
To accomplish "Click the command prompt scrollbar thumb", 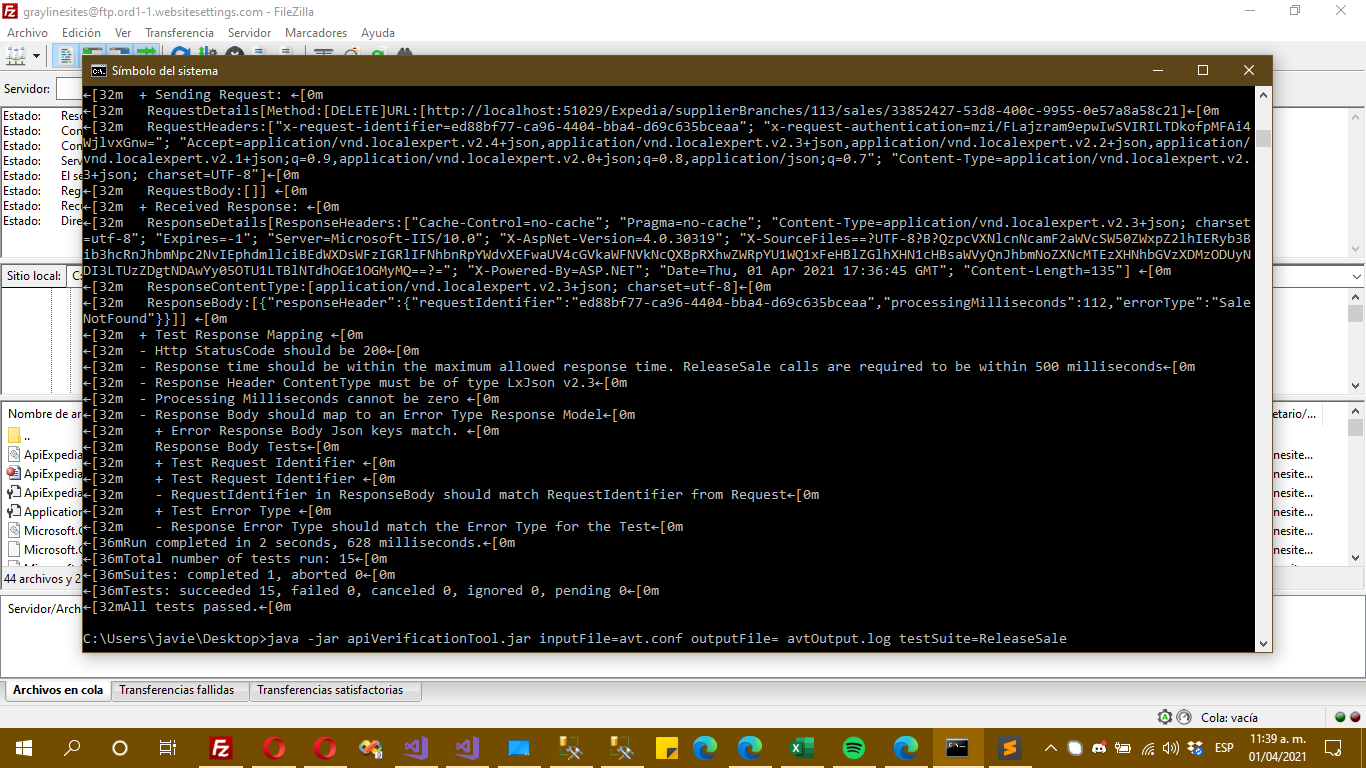I will click(x=1264, y=138).
